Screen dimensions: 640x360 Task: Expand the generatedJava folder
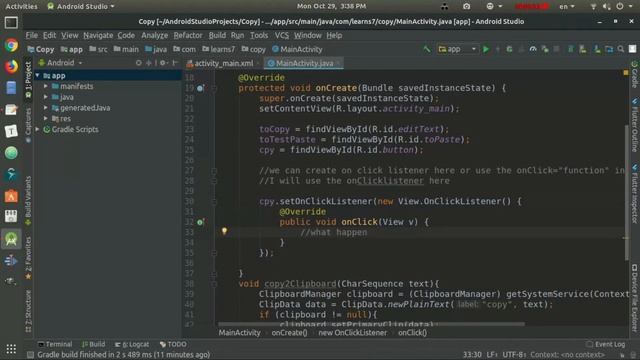(46, 108)
